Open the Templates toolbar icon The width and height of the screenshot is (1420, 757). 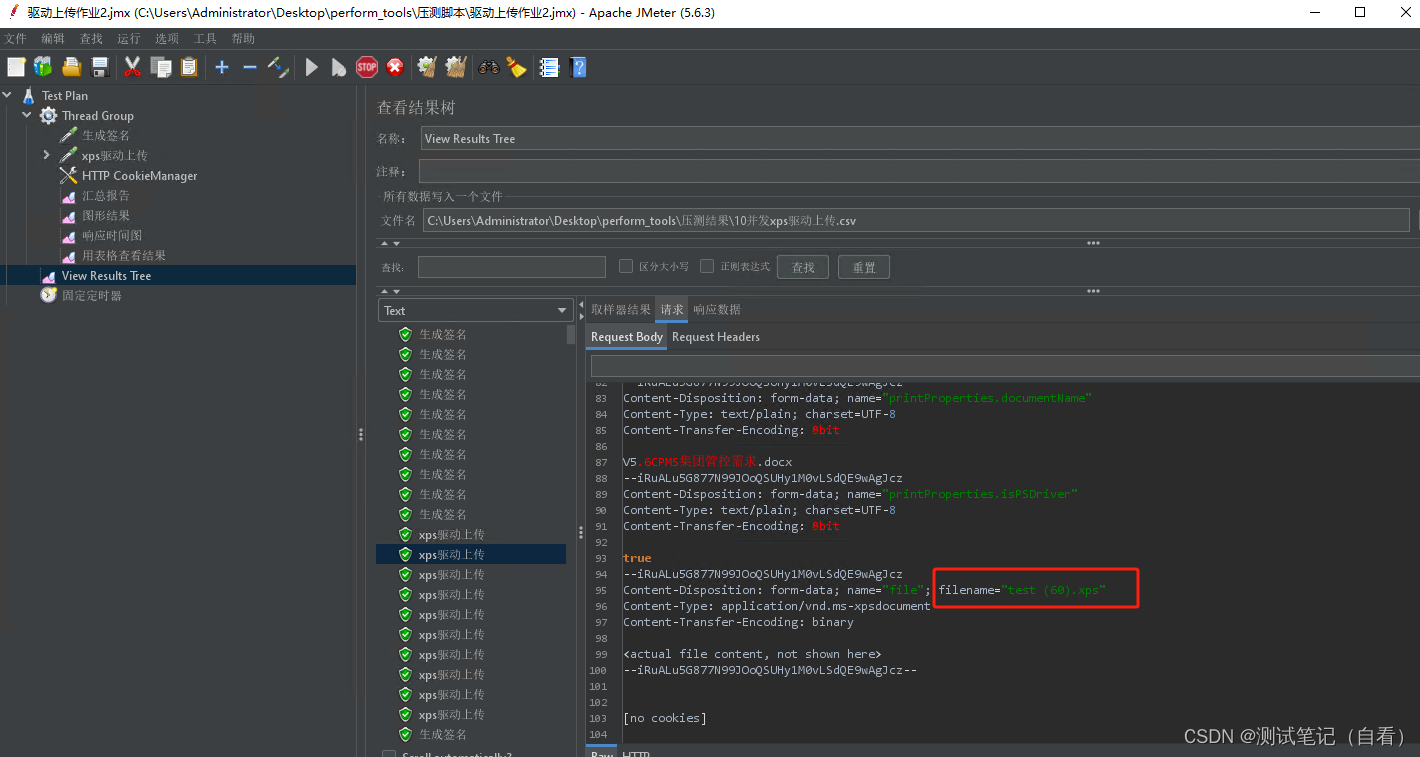tap(43, 67)
